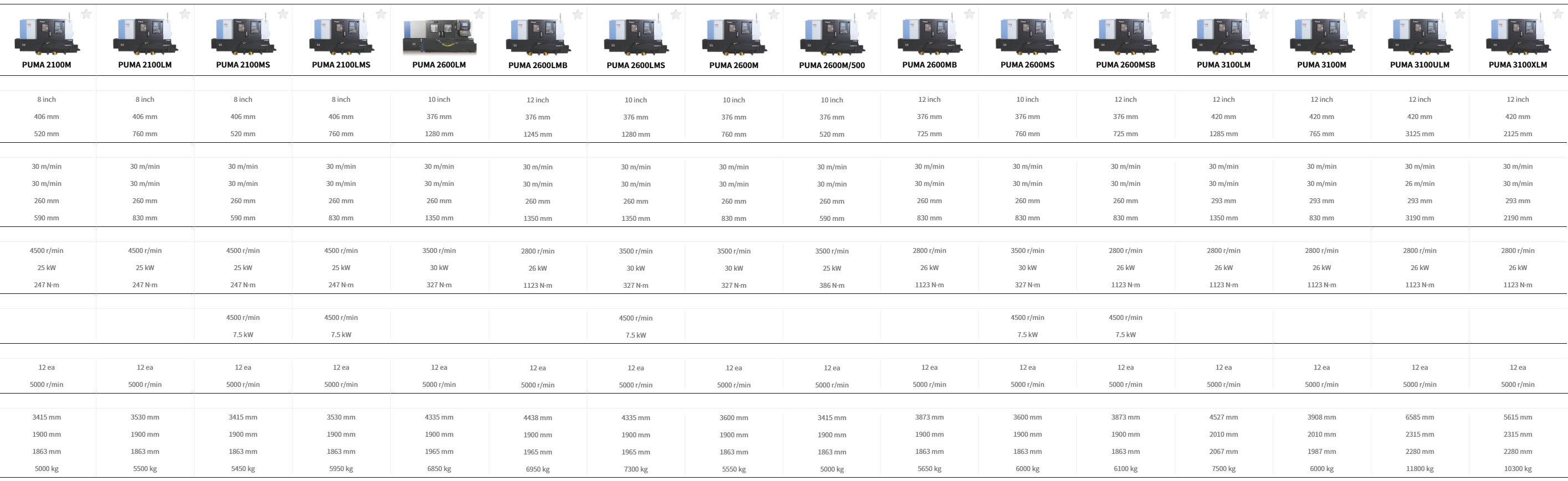Select 3125 mm value for PUMA 3100ULM
The height and width of the screenshot is (481, 1568).
coord(1420,134)
